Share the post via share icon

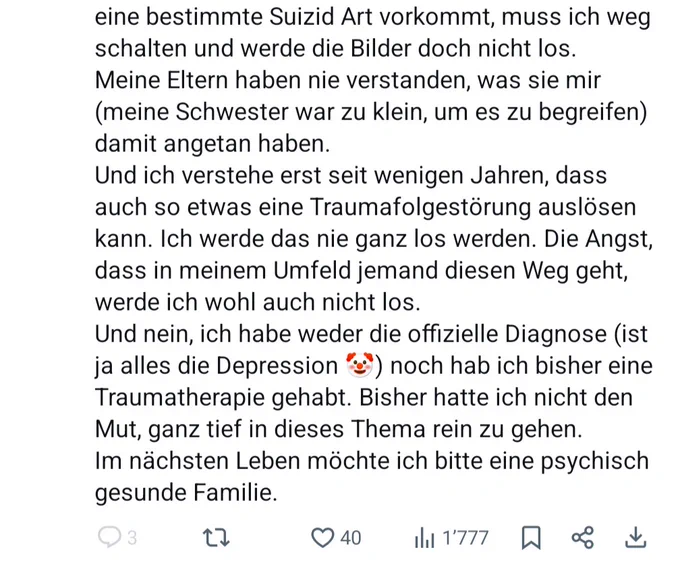point(583,538)
